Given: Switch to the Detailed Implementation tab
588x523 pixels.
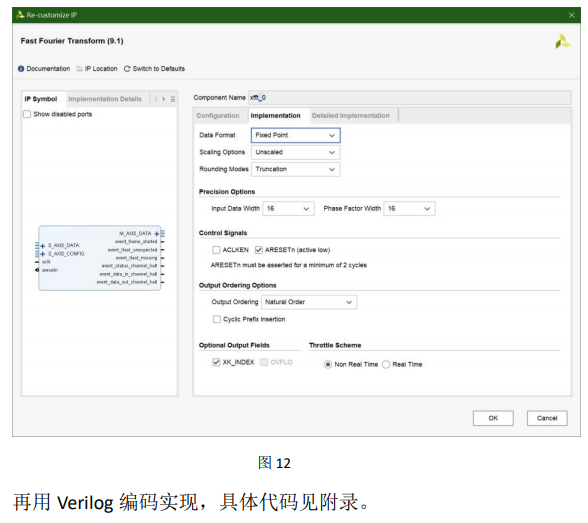Looking at the screenshot, I should coord(351,116).
